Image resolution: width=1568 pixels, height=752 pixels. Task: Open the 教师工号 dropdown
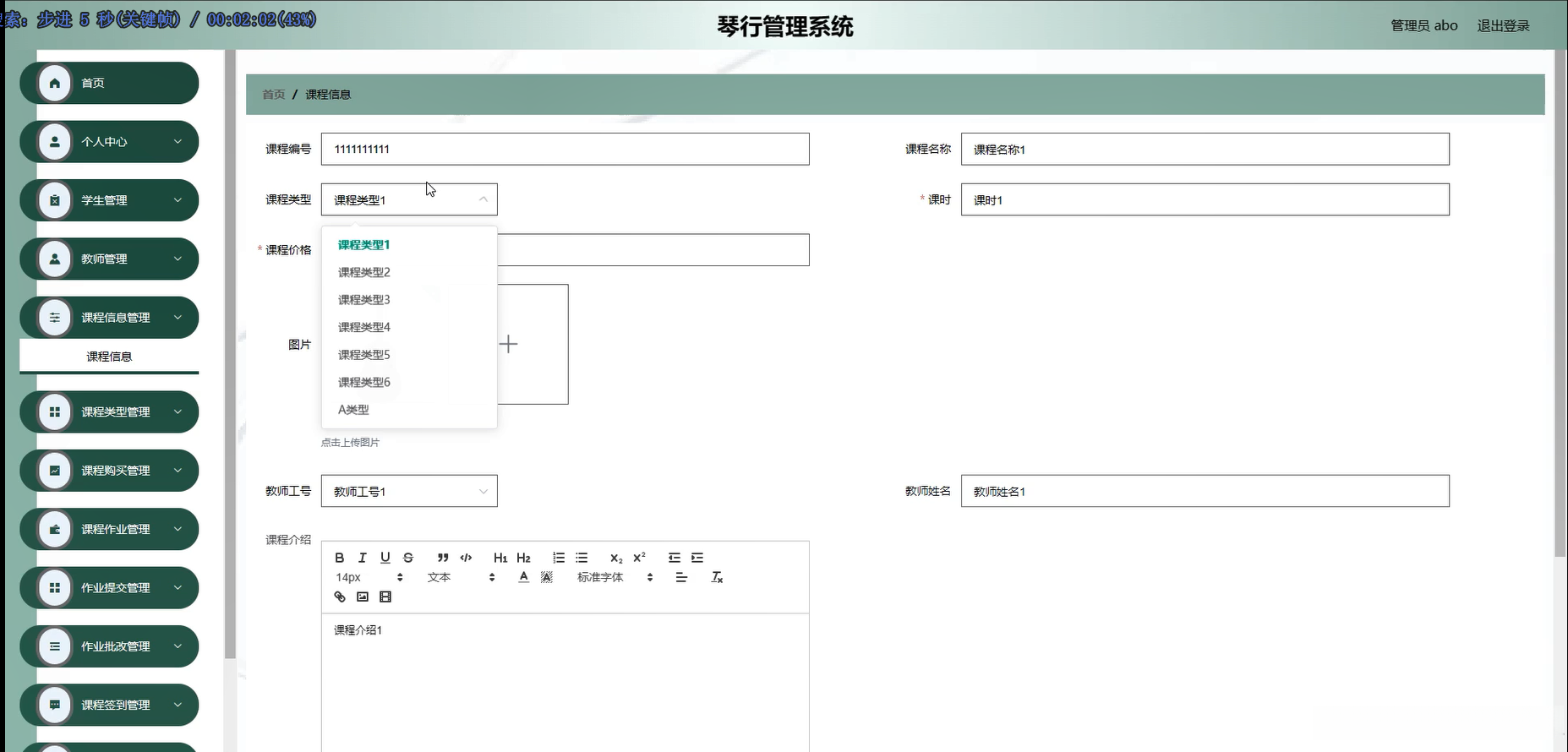[409, 491]
